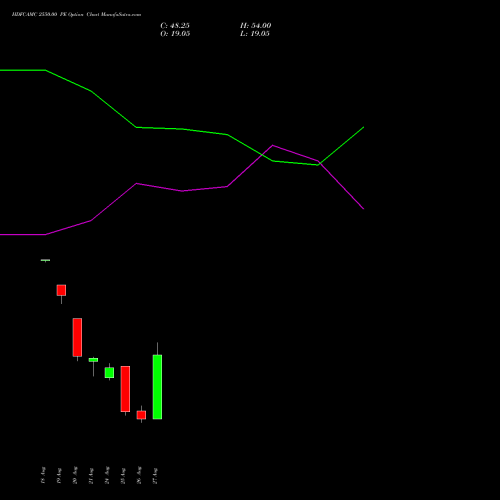Screen dimensions: 500x500
Task: Select the small red candlestick for 26 Aug
Action: tap(141, 415)
